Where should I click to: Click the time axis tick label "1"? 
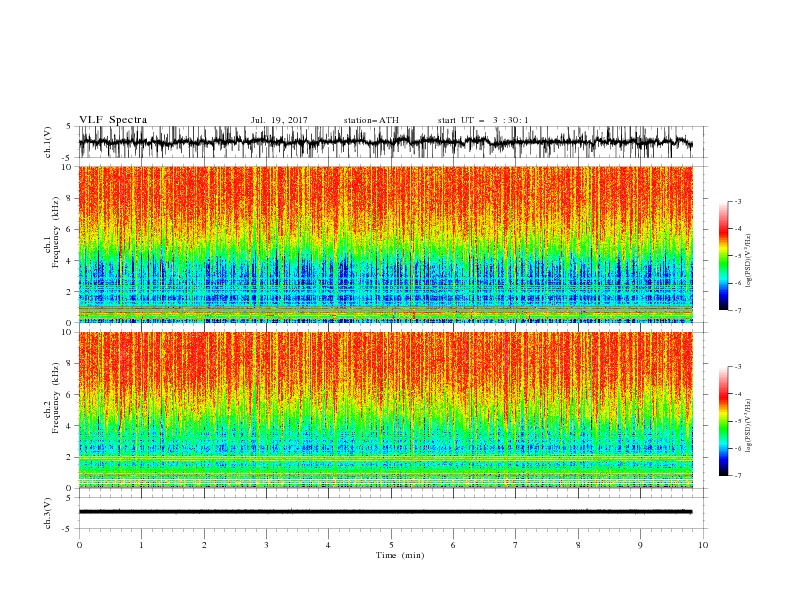[141, 545]
